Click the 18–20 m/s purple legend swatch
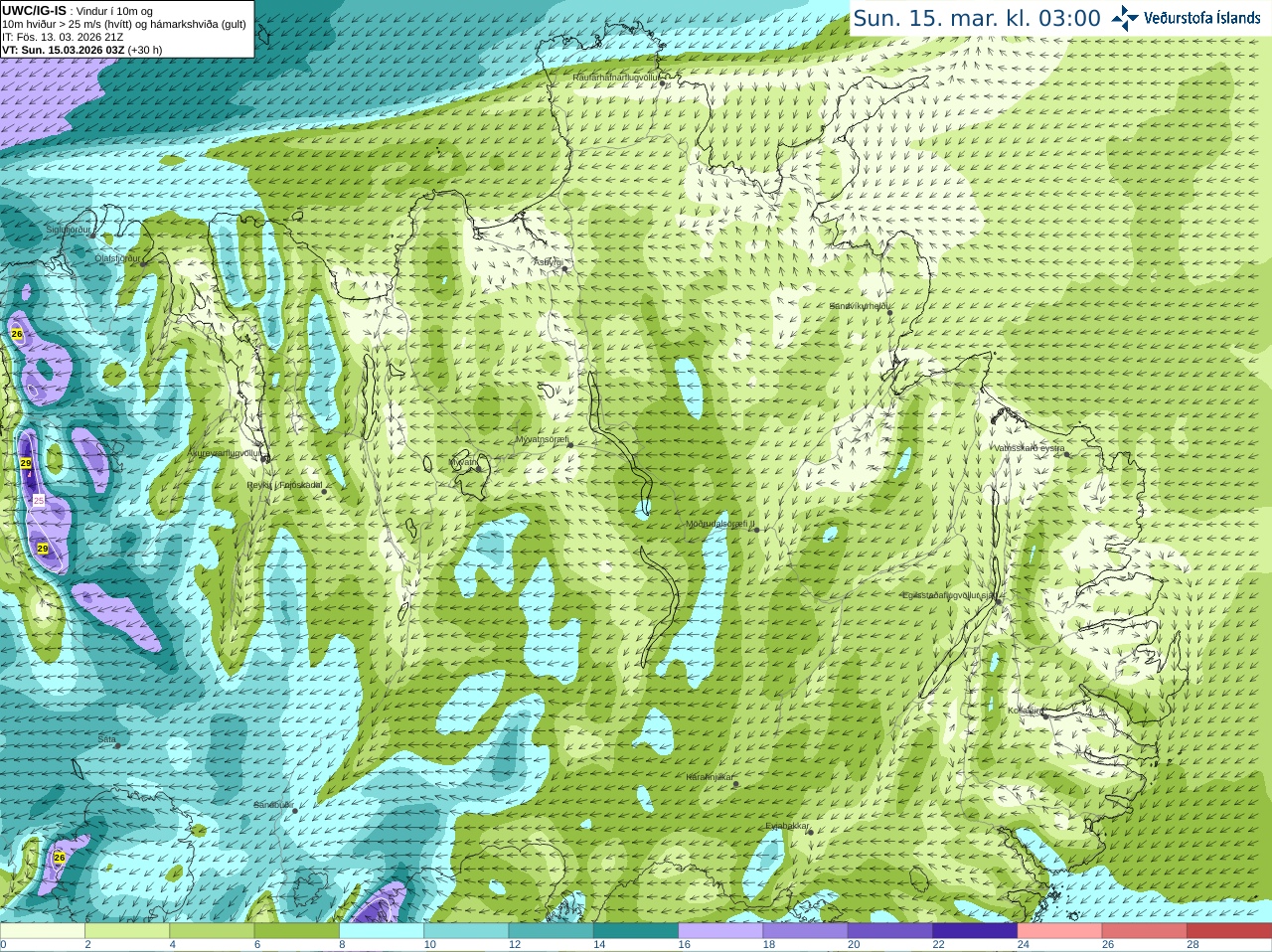Viewport: 1272px width, 952px height. pyautogui.click(x=805, y=931)
